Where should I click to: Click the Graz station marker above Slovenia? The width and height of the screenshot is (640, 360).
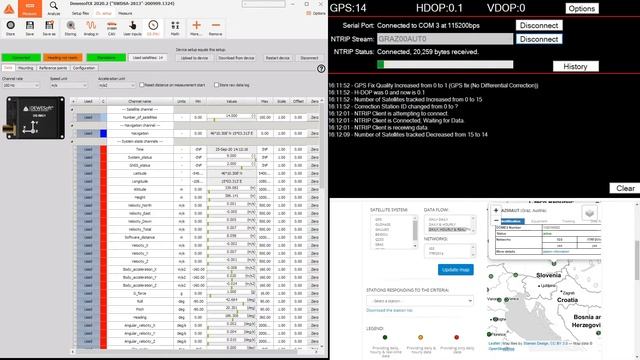click(554, 263)
